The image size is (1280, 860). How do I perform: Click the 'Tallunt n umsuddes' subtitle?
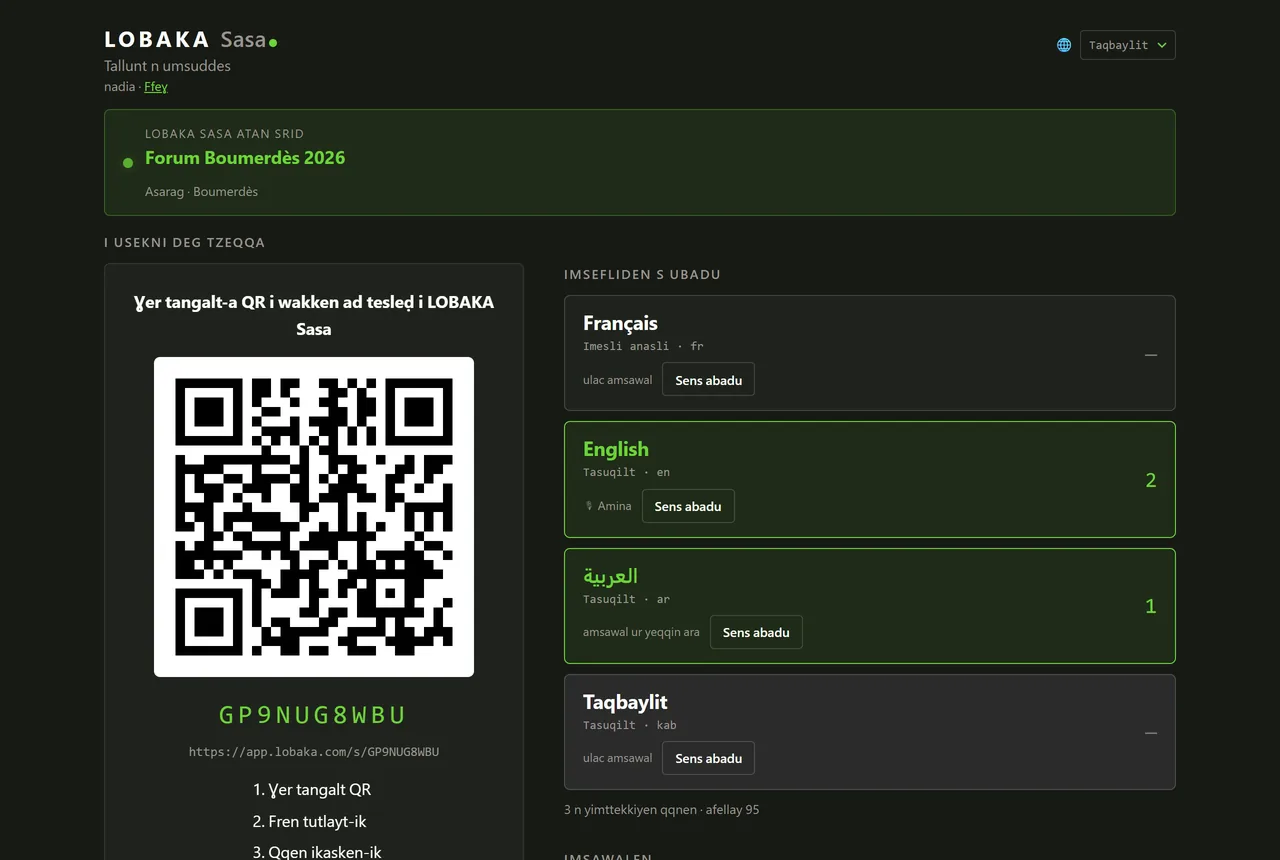[x=167, y=66]
